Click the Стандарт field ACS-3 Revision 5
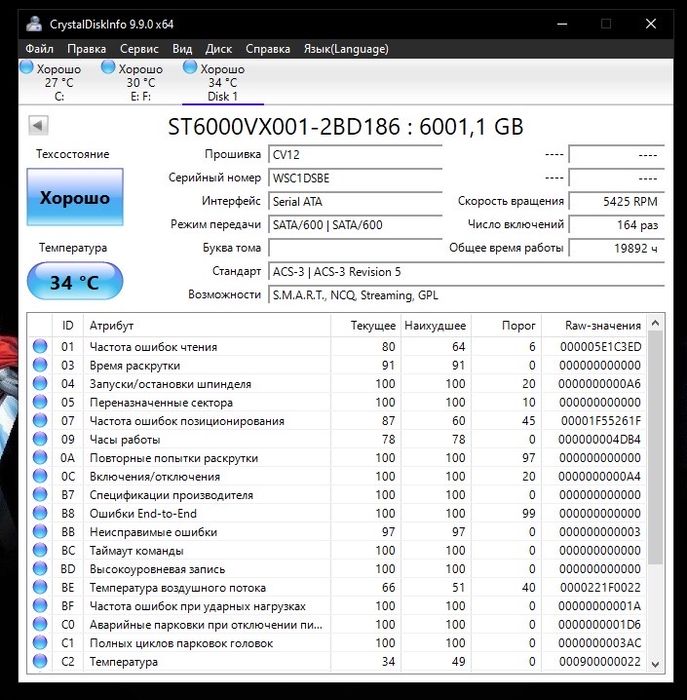Viewport: 687px width, 700px height. 466,271
